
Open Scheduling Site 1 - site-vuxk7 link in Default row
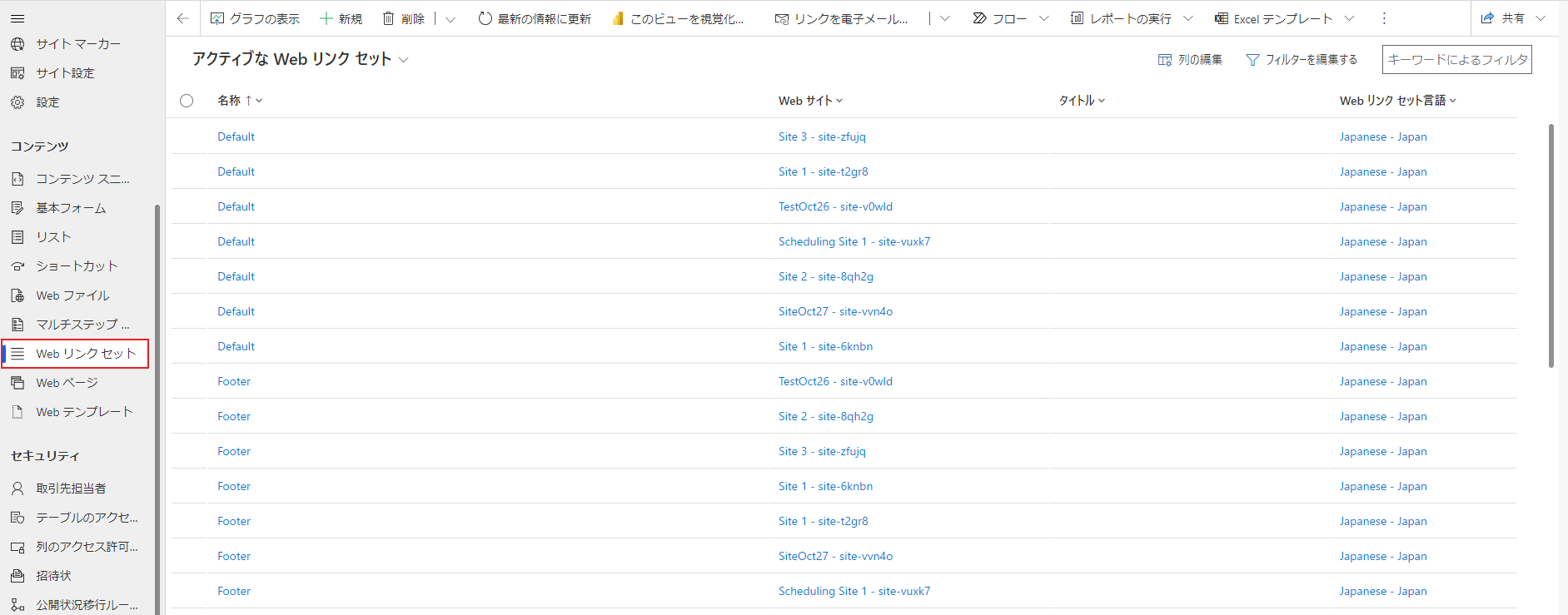pos(854,241)
